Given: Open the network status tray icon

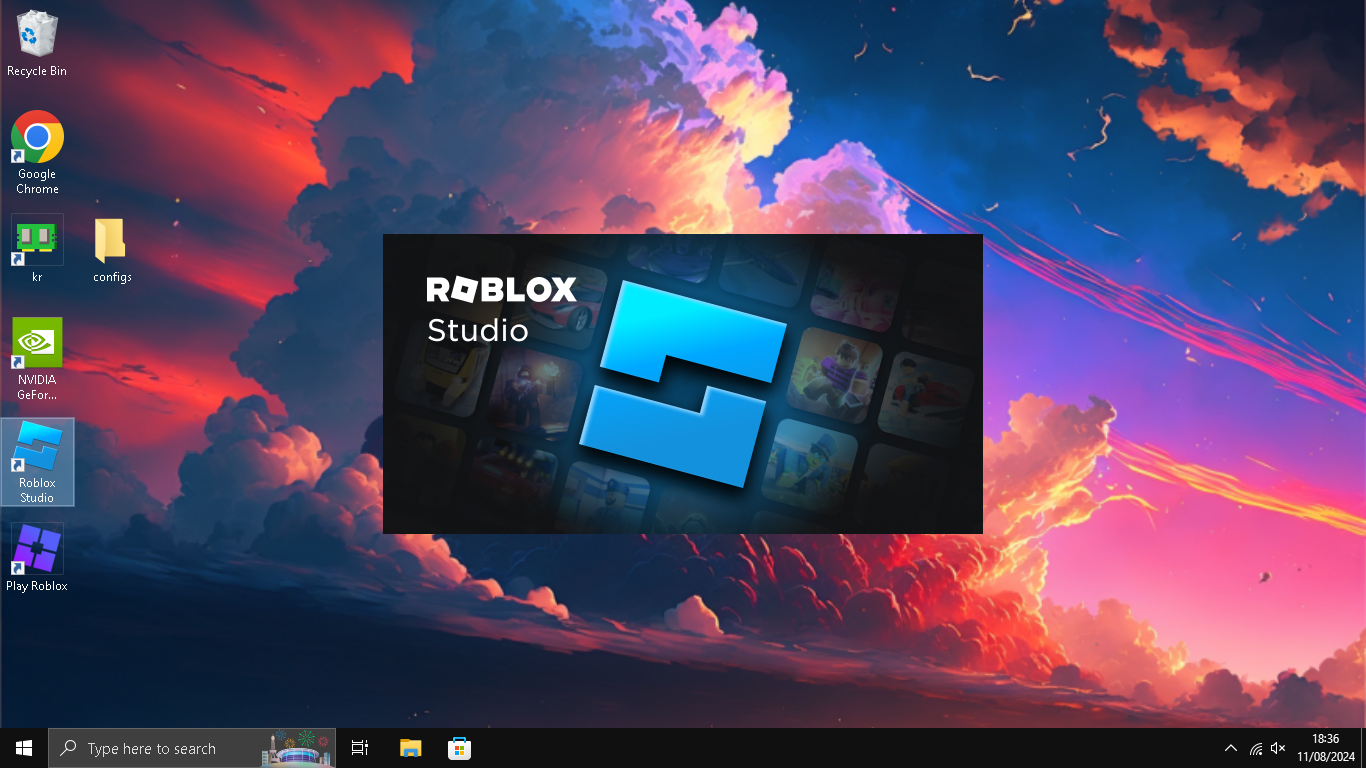Looking at the screenshot, I should coord(1255,748).
